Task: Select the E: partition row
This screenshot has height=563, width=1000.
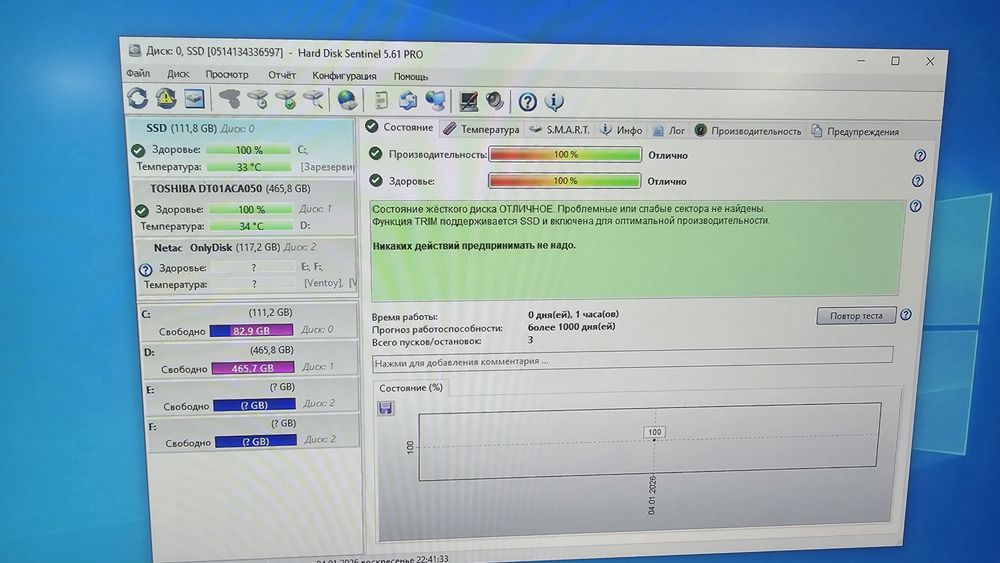Action: (x=252, y=396)
